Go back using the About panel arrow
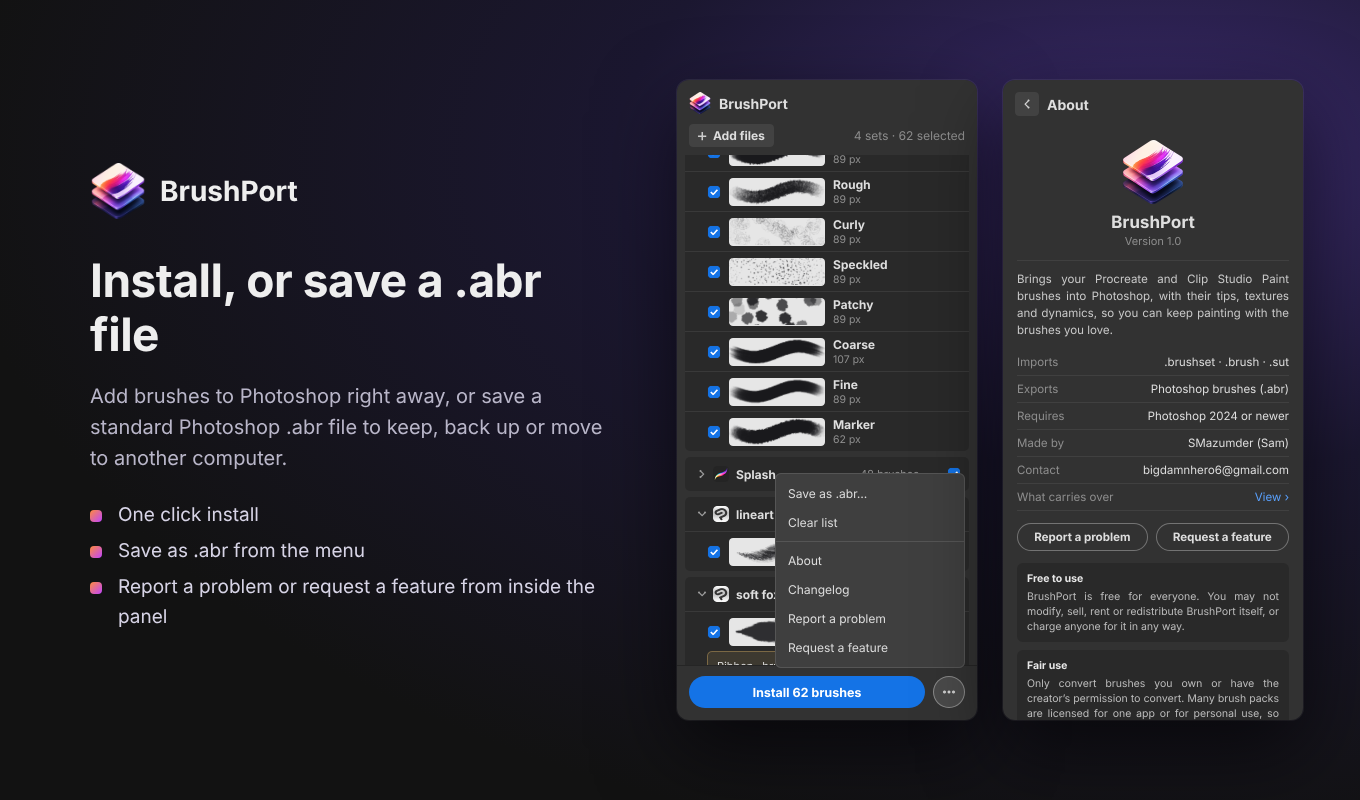1360x800 pixels. point(1027,104)
